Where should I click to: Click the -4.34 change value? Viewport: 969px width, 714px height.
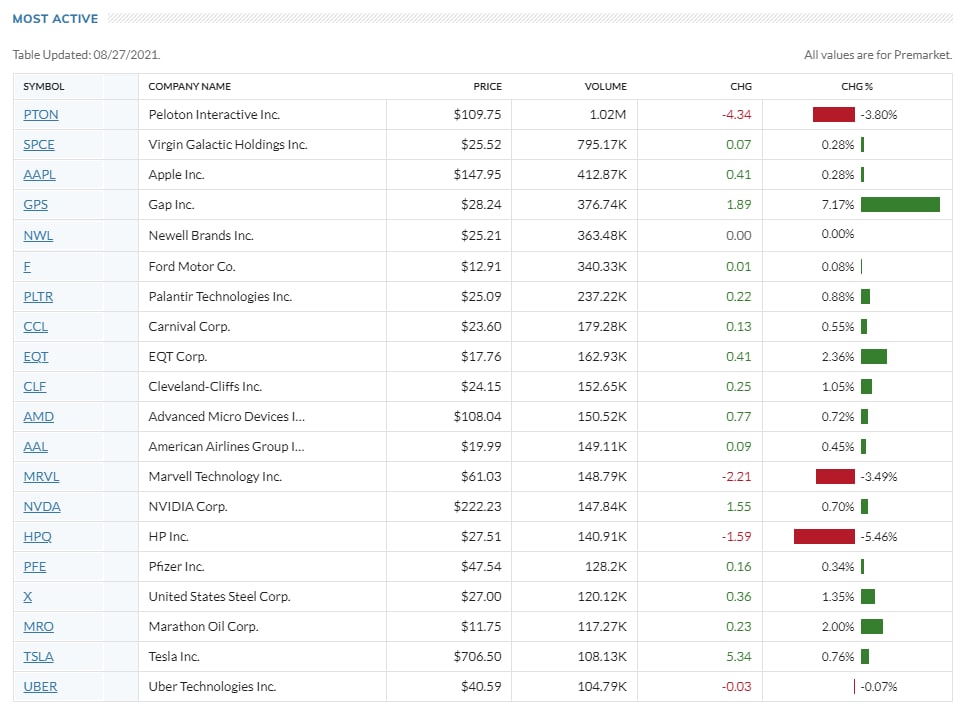pos(737,114)
